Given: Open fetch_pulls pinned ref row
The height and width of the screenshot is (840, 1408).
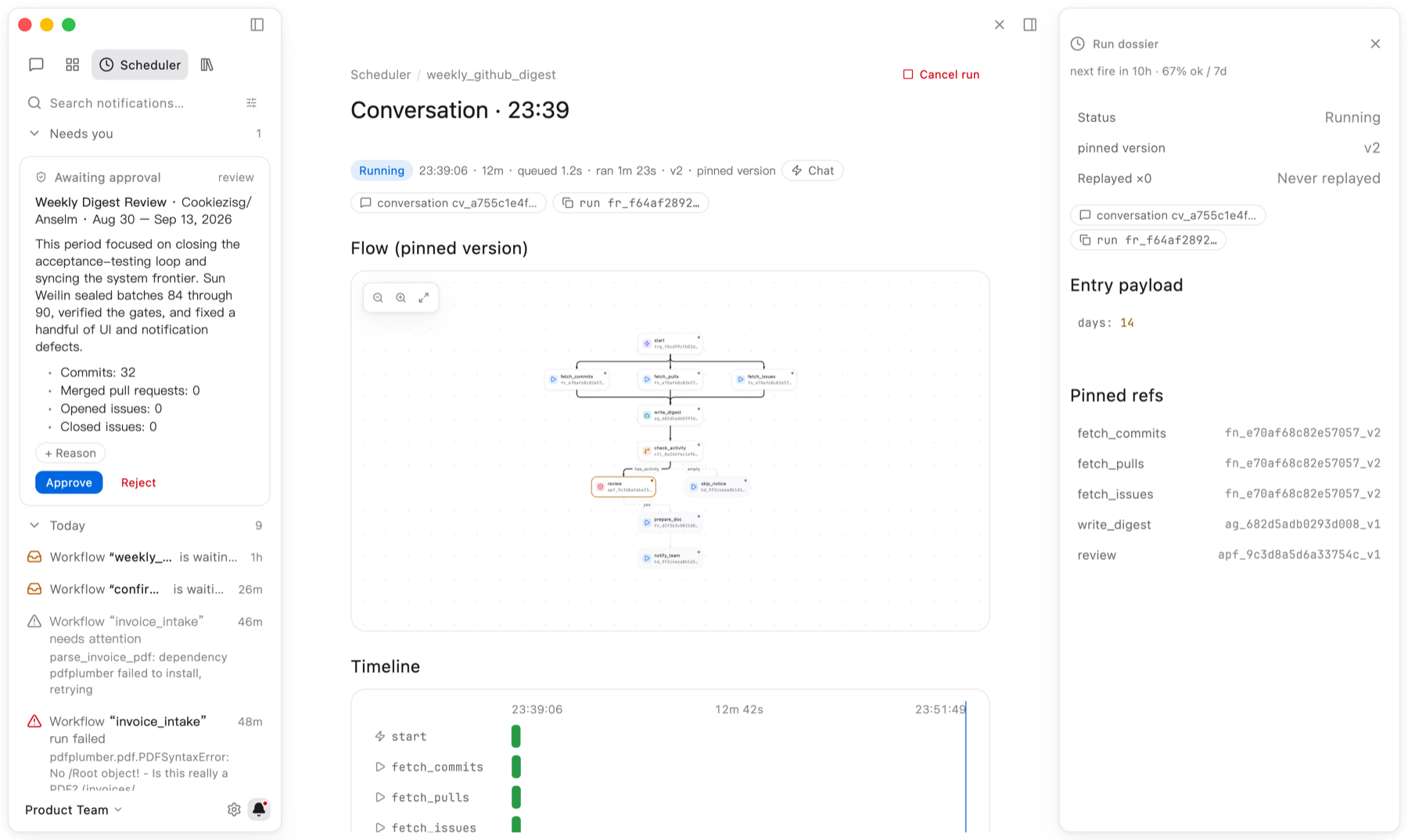Looking at the screenshot, I should (1229, 464).
